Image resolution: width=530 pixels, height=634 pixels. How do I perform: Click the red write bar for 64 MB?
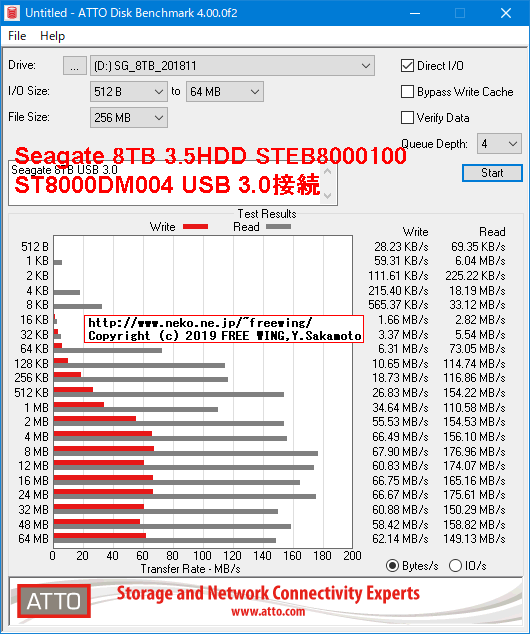[100, 536]
